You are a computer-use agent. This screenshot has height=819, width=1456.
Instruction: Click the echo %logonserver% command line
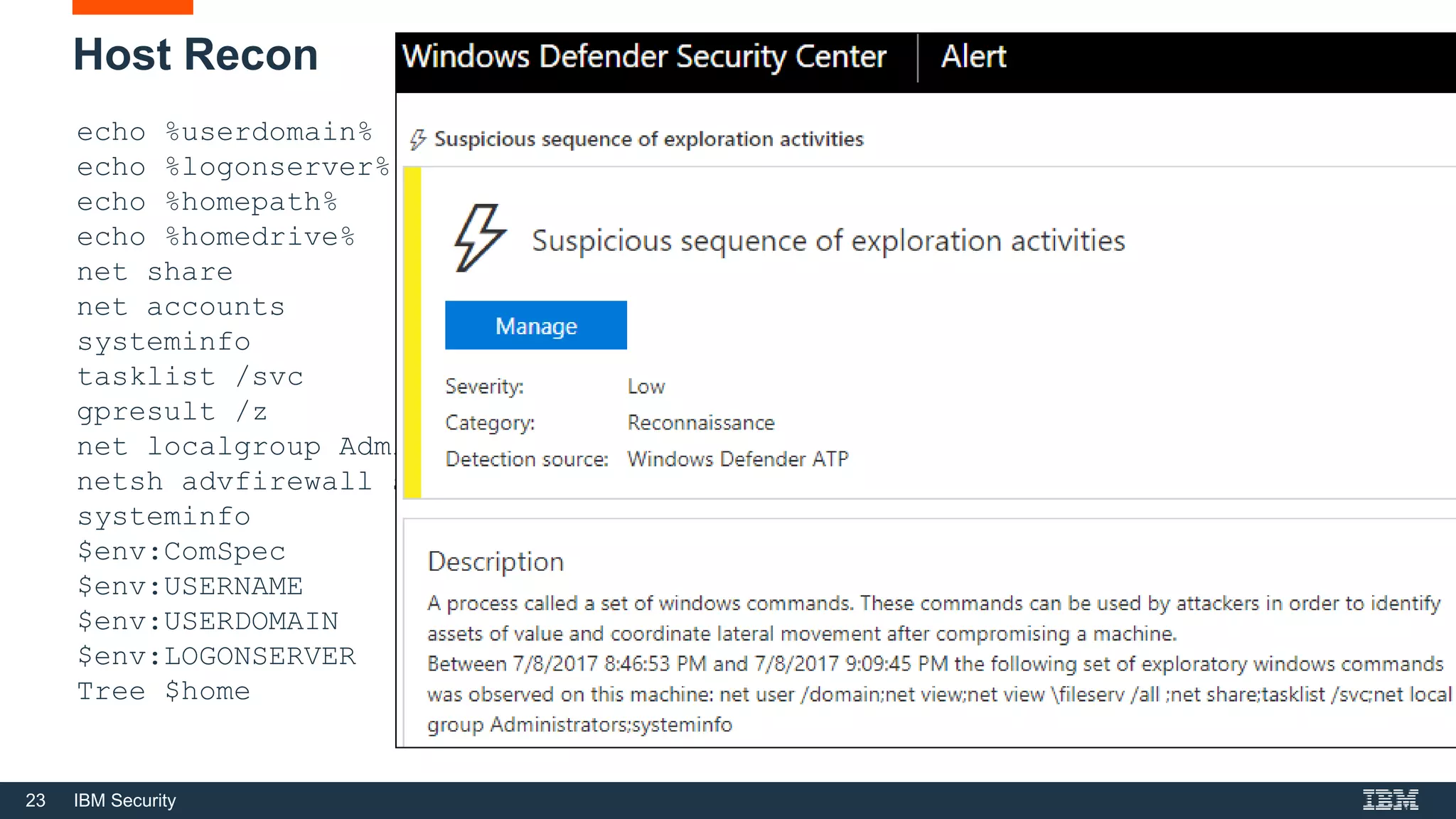[233, 167]
